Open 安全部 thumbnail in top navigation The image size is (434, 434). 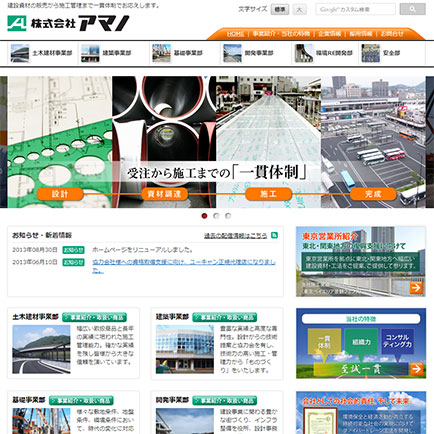(371, 53)
